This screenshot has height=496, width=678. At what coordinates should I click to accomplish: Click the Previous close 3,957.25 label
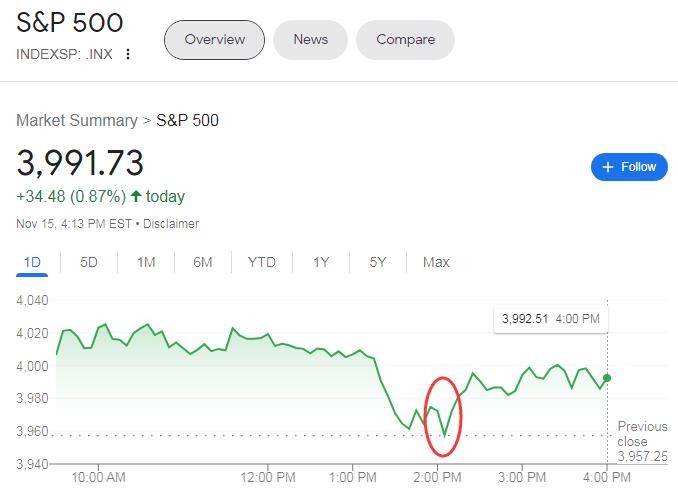tap(641, 441)
